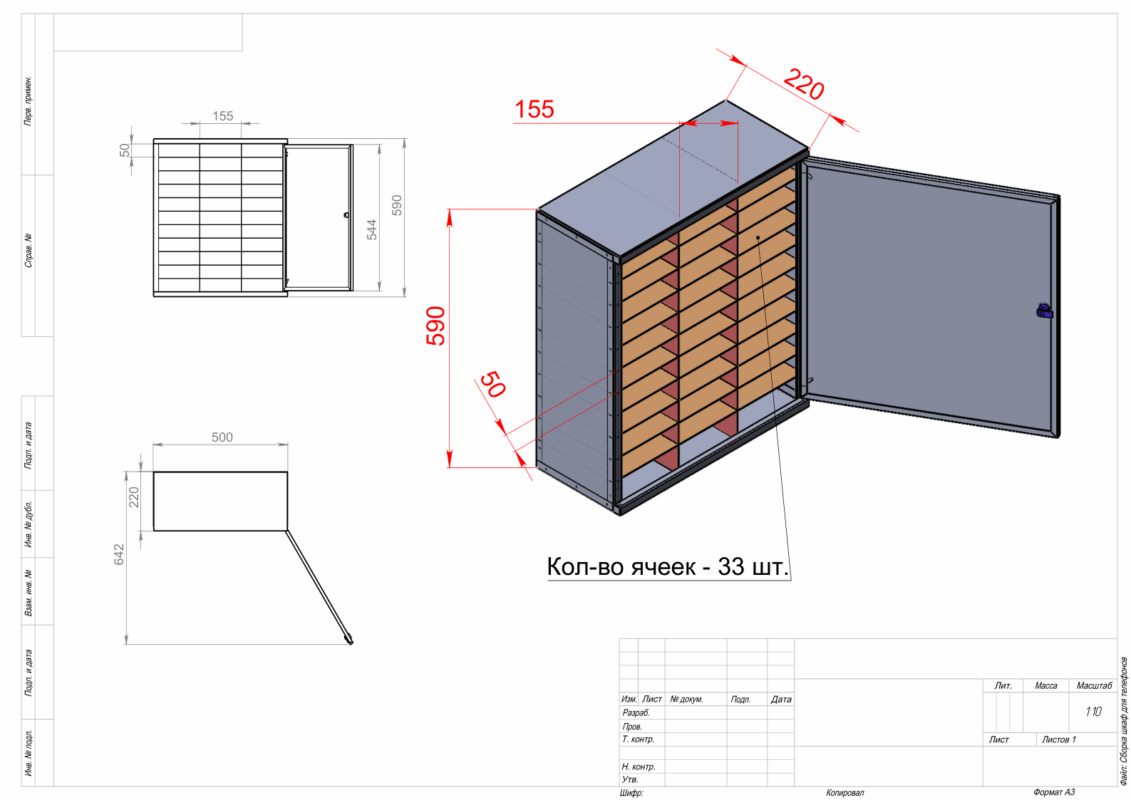Select the grey top panel of the cabinet
The height and width of the screenshot is (800, 1131).
point(670,180)
